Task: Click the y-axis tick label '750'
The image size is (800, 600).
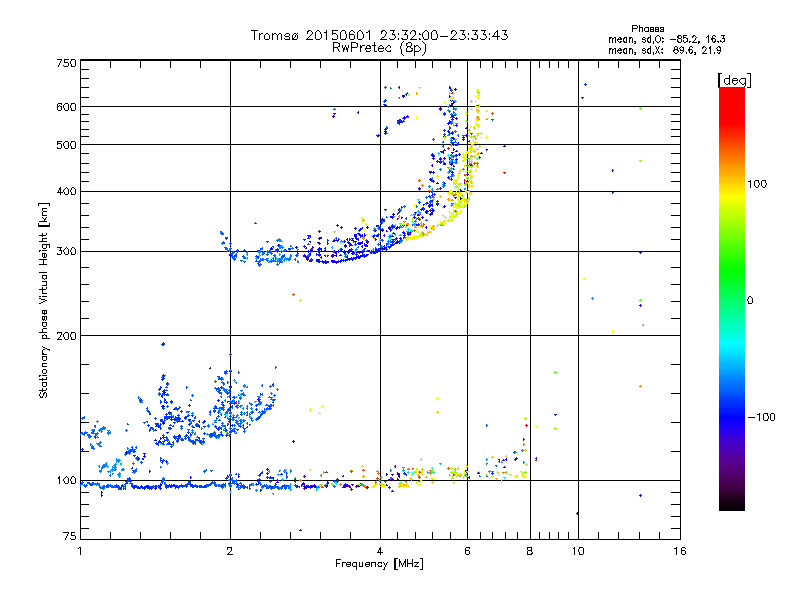Action: (66, 63)
